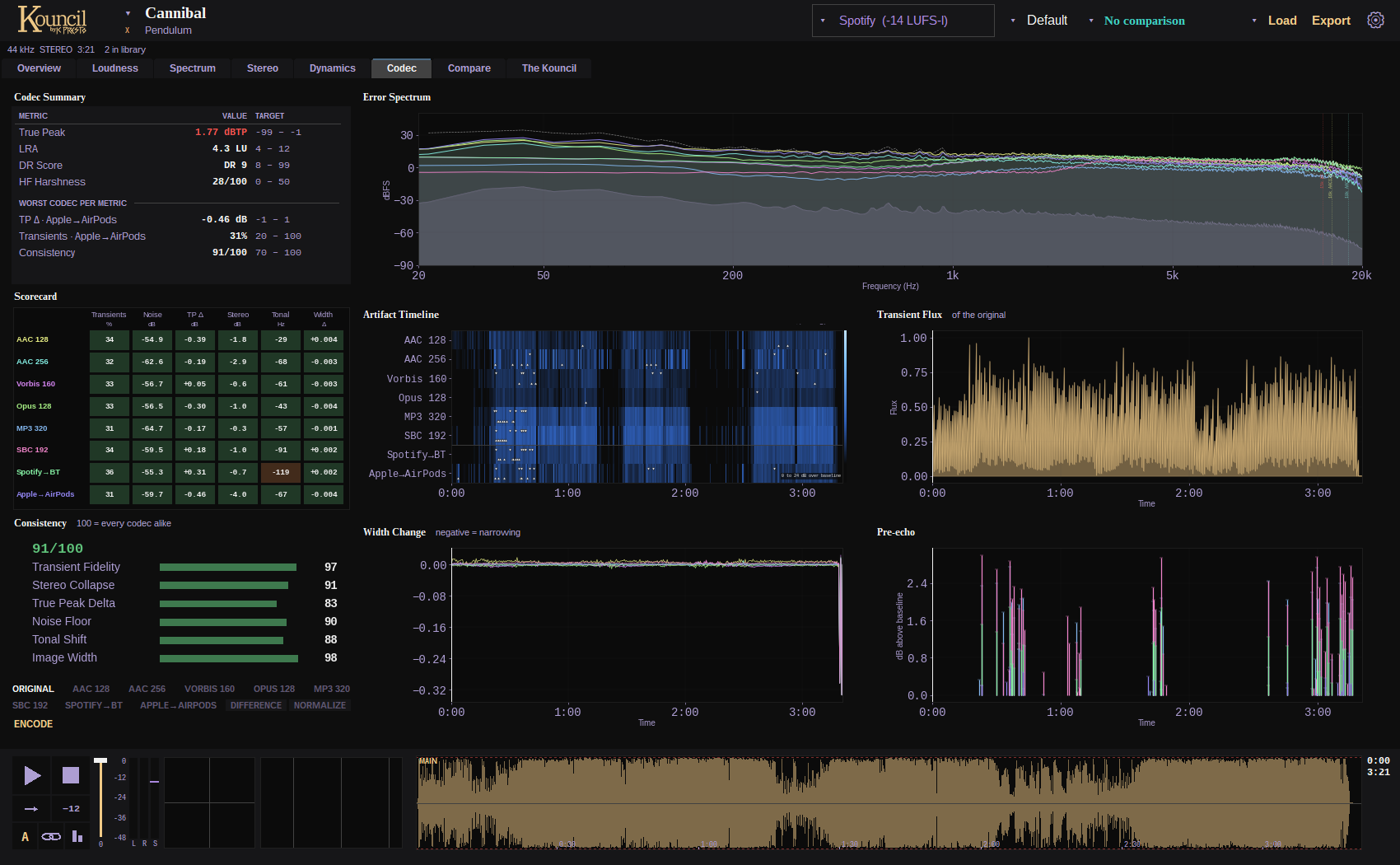
Task: Click the bar-meter icon
Action: pyautogui.click(x=77, y=836)
